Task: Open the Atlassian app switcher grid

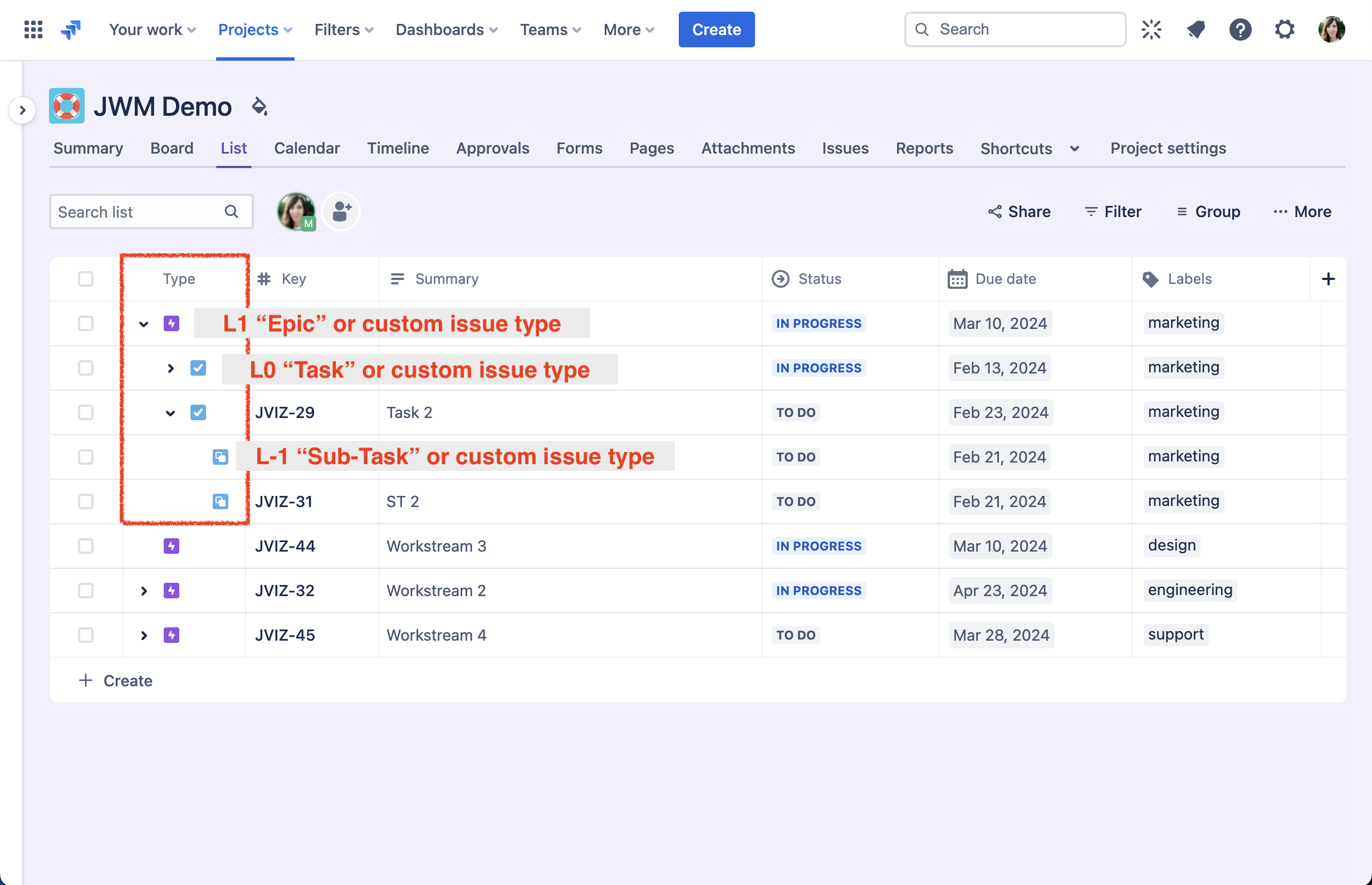Action: tap(33, 29)
